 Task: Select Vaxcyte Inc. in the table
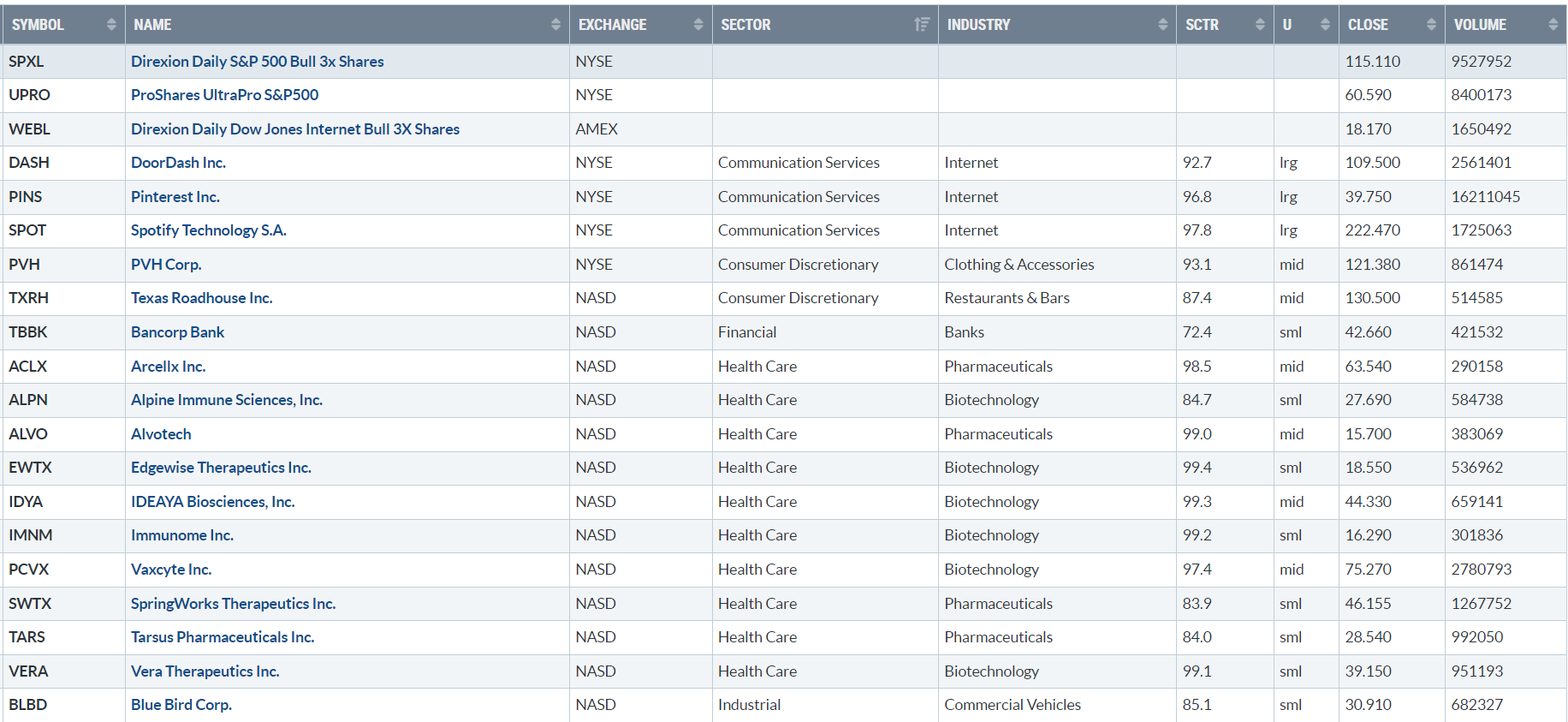[x=171, y=570]
